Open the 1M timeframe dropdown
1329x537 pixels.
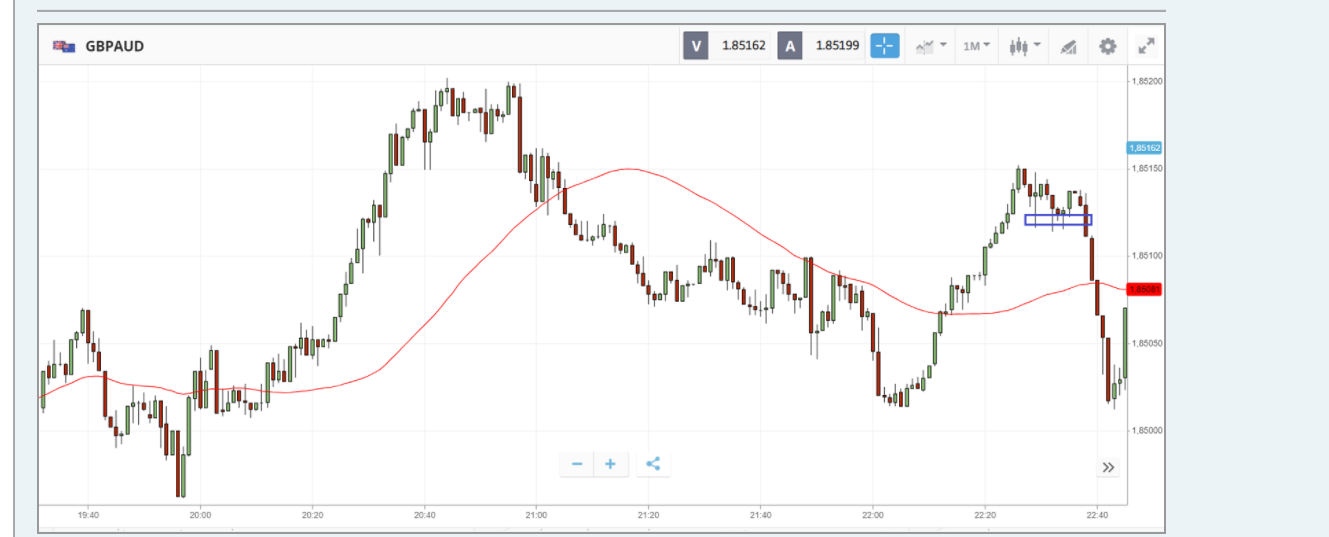(x=977, y=46)
